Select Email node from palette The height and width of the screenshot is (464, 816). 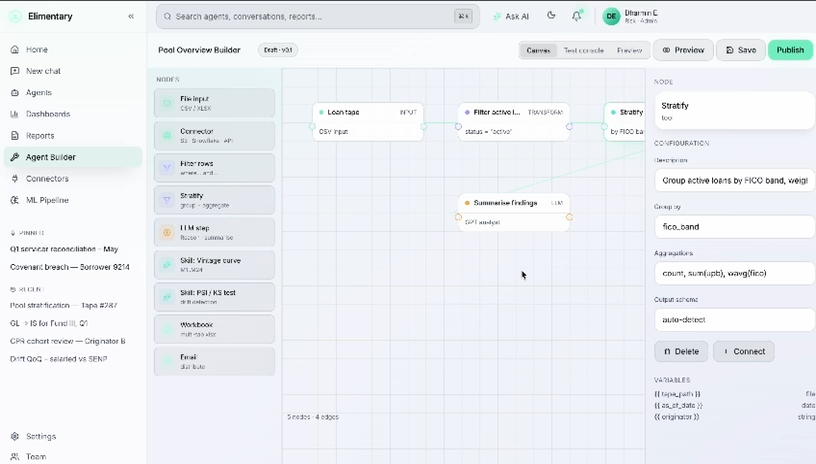coord(214,361)
